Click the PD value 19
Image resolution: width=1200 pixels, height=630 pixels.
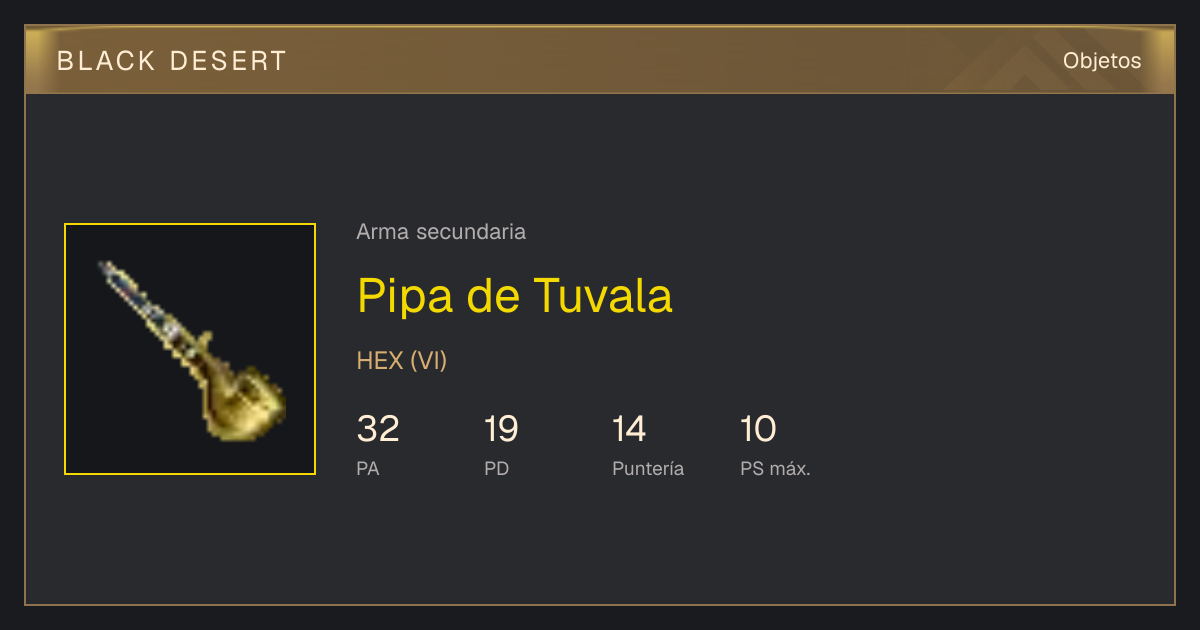coord(501,429)
